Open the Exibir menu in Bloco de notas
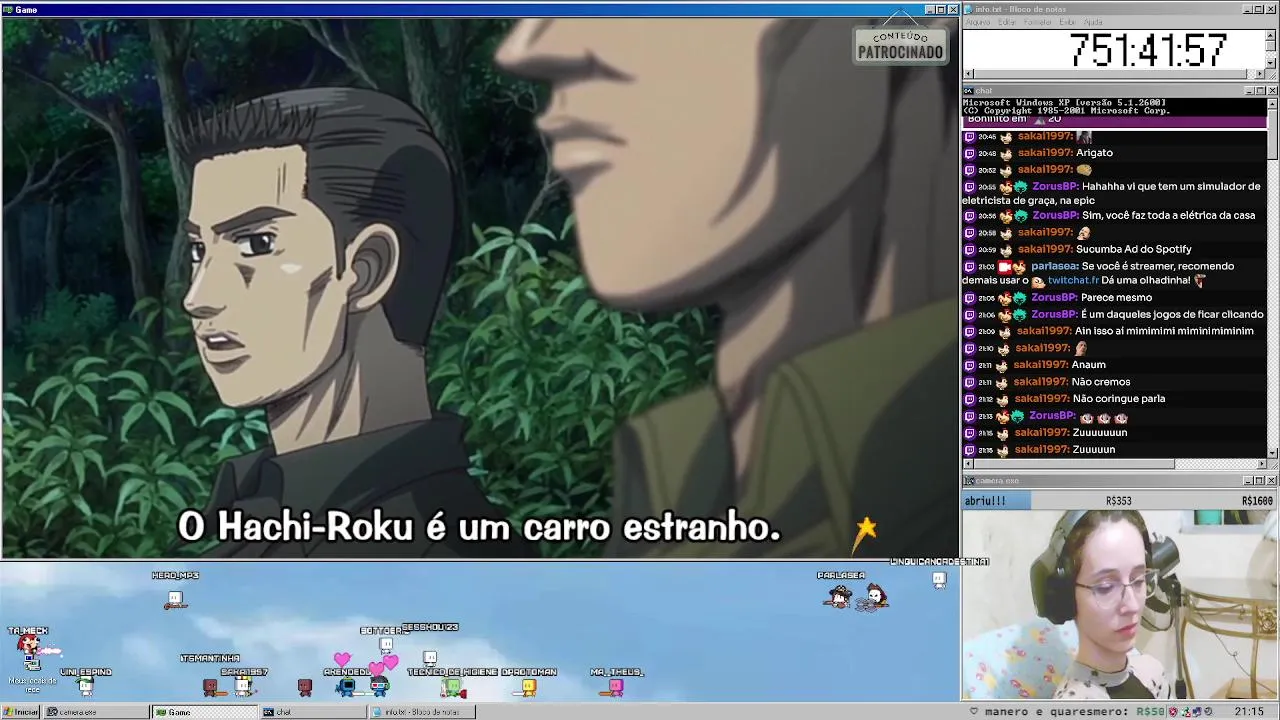 click(x=1067, y=22)
